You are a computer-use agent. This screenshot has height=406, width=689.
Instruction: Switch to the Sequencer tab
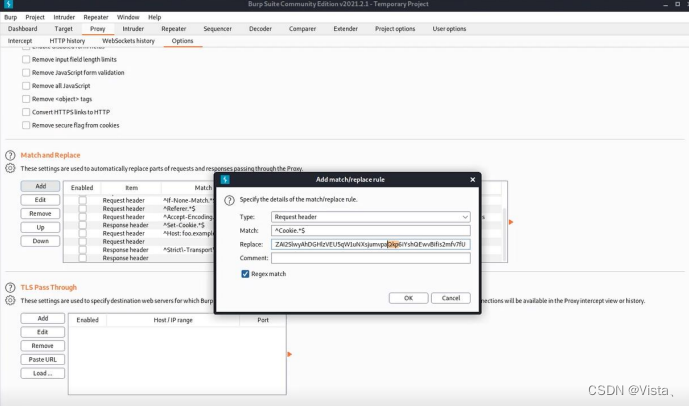pyautogui.click(x=218, y=29)
